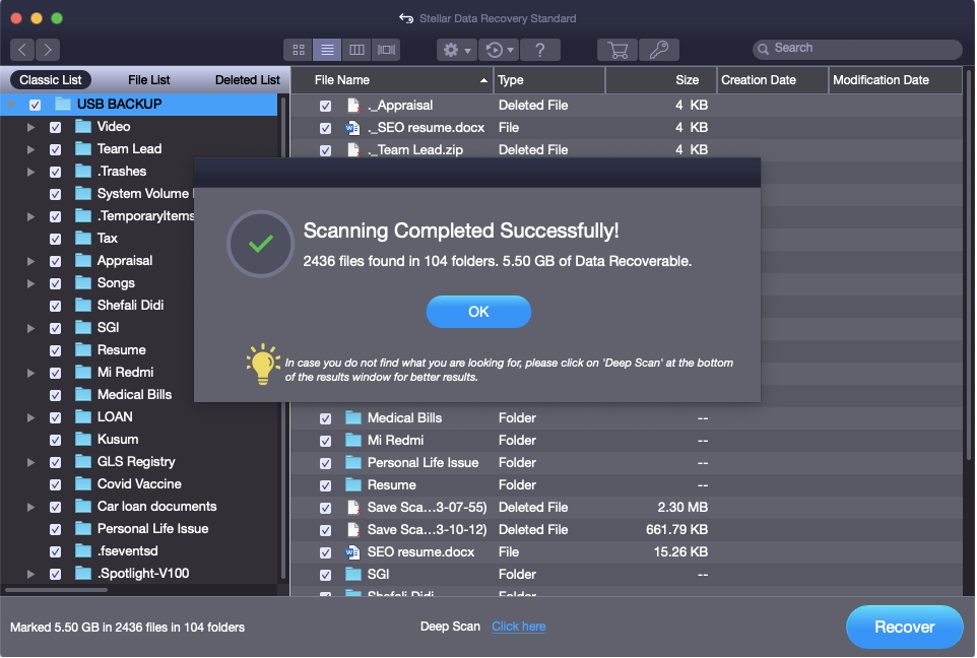Click the back navigation arrow
This screenshot has height=658, width=977.
coord(22,49)
